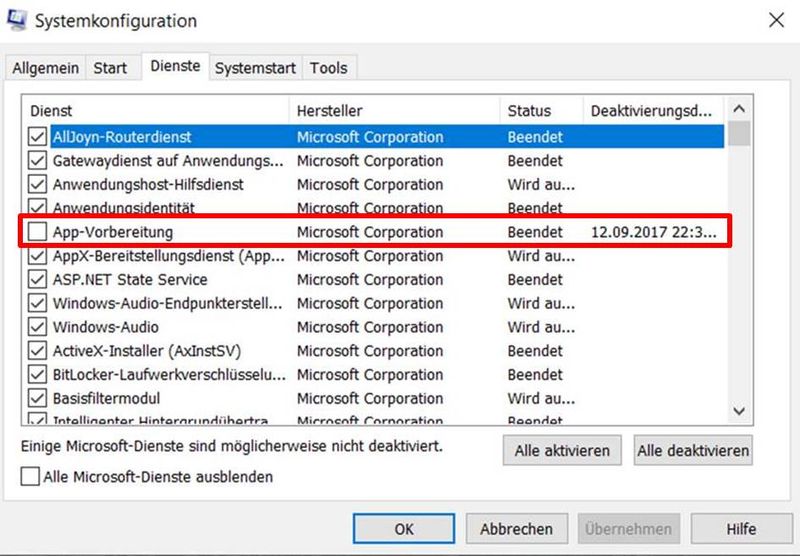
Task: Open the Start tab
Action: click(110, 68)
